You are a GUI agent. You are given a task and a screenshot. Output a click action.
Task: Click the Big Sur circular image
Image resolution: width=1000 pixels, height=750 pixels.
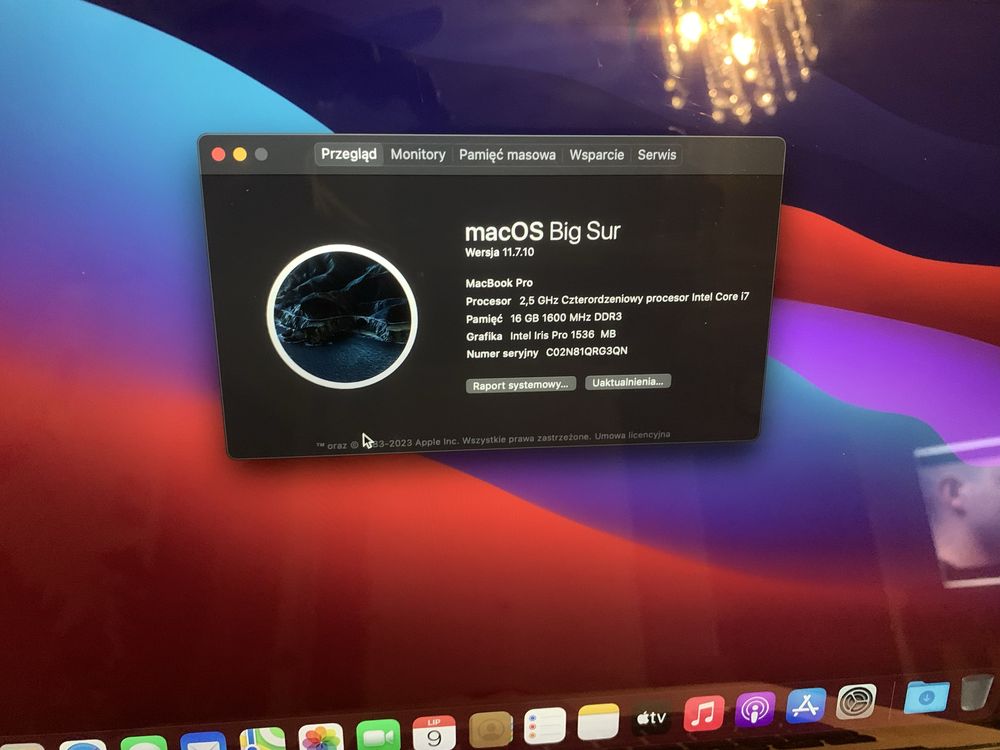pos(342,316)
